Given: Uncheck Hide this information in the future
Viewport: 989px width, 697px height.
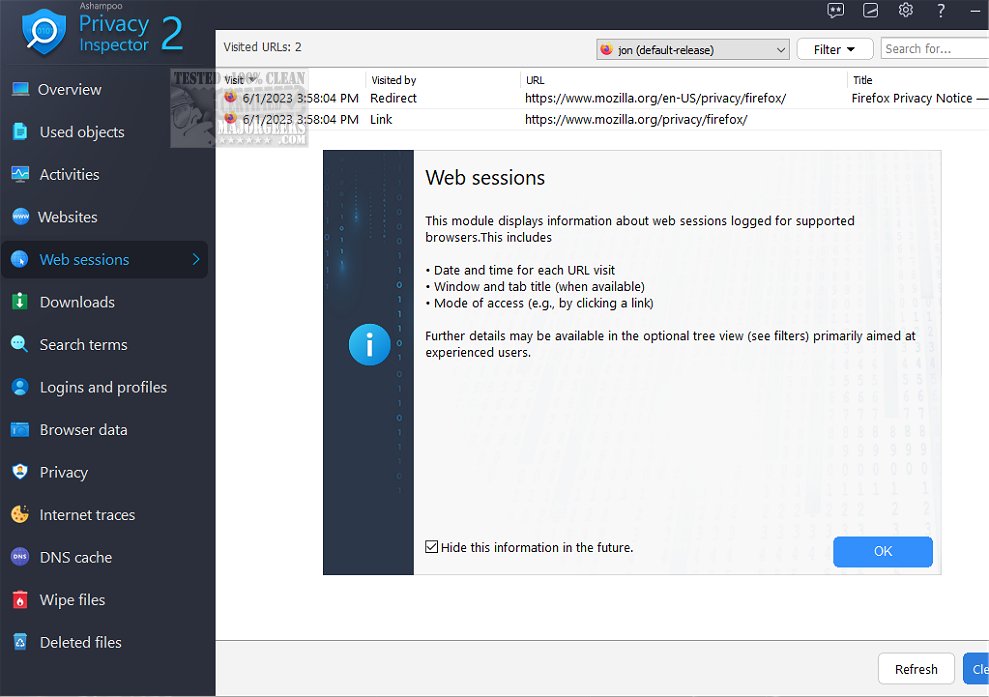Looking at the screenshot, I should [x=431, y=547].
